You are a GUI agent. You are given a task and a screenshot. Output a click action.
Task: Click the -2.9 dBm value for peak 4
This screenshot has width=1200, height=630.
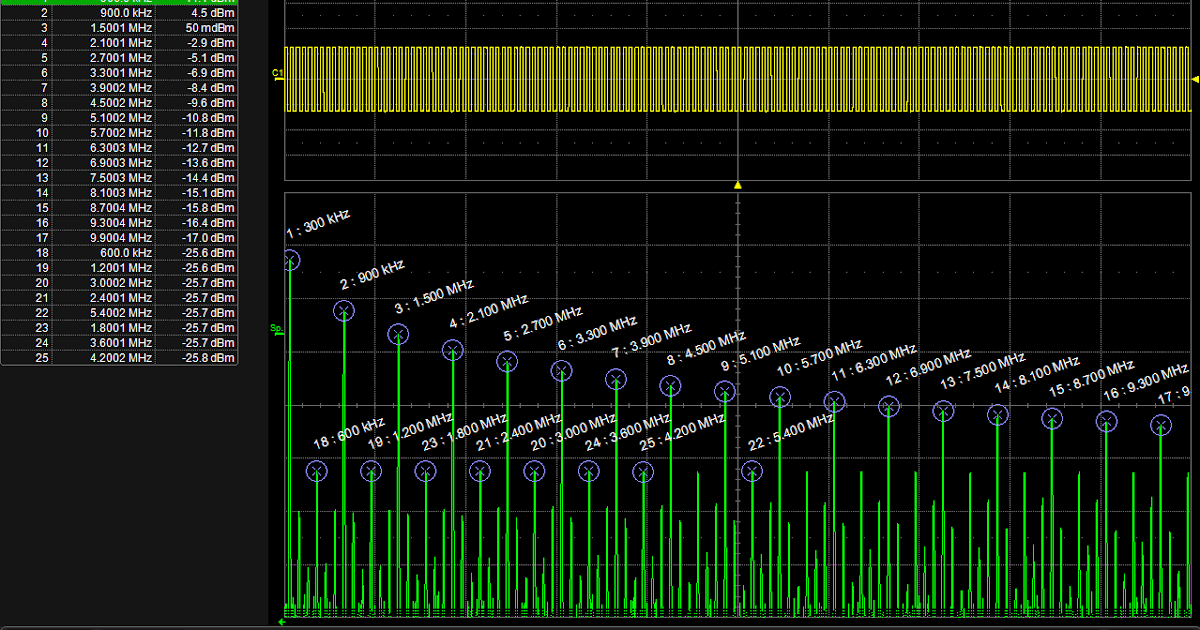(x=212, y=43)
